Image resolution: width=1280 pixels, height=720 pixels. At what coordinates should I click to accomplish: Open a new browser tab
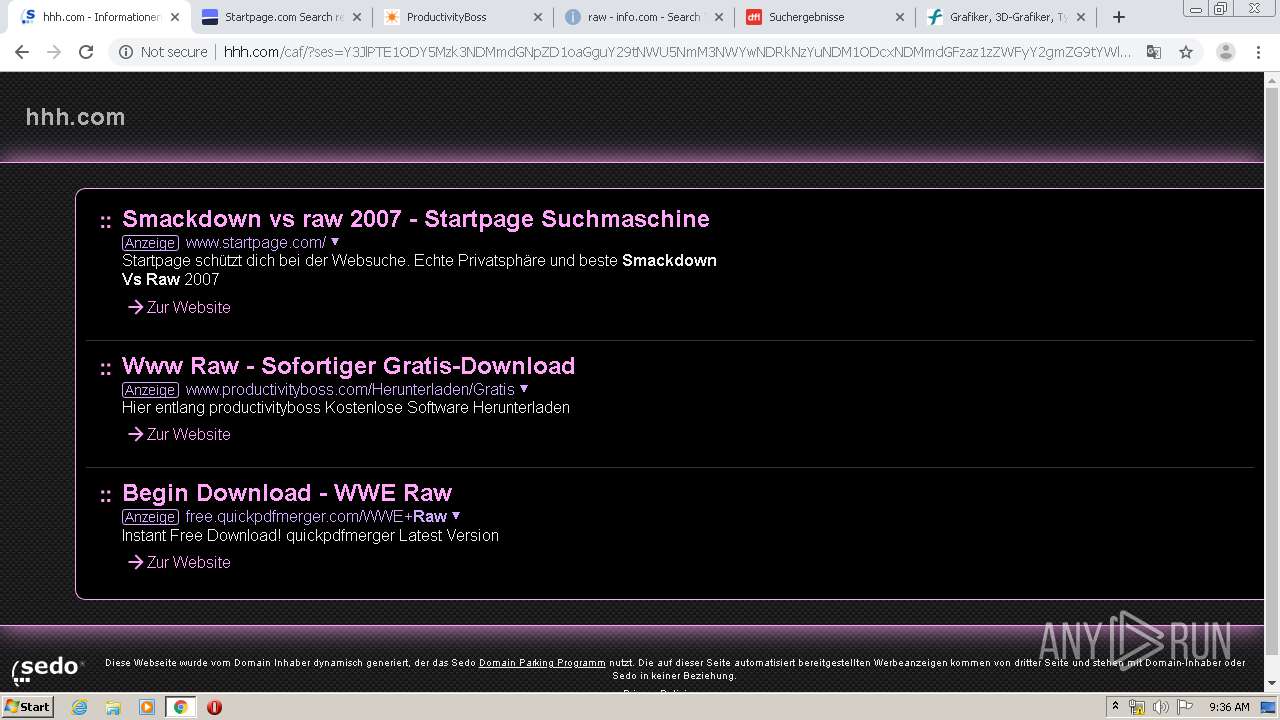(1119, 17)
